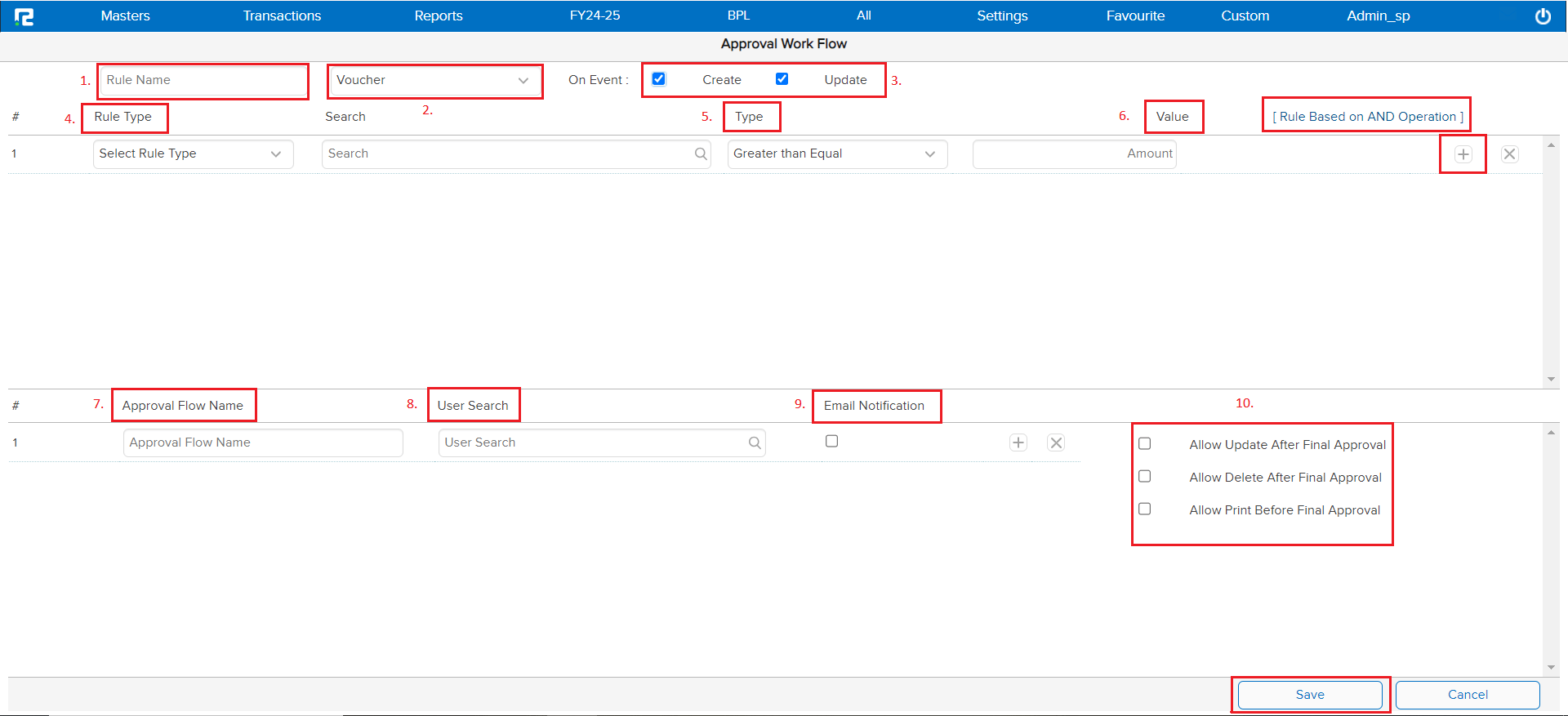
Task: Open the Greater than Equal dropdown
Action: (x=836, y=153)
